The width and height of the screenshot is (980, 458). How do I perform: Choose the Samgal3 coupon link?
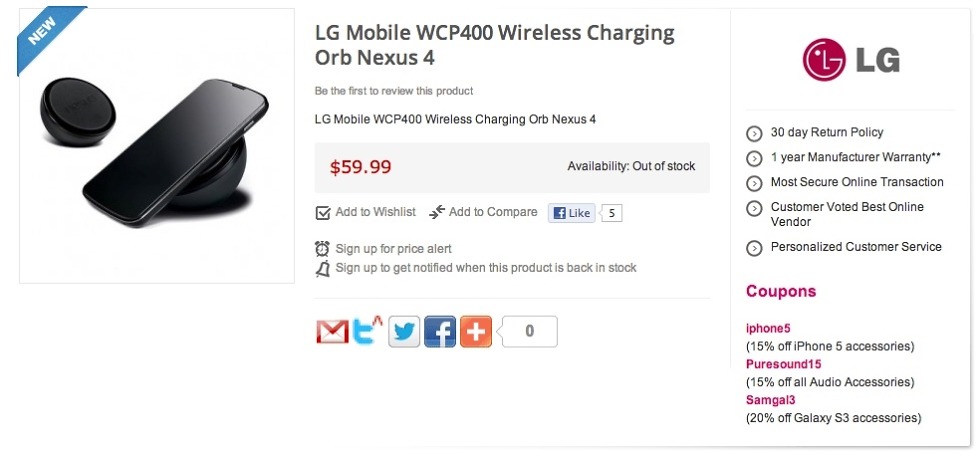pyautogui.click(x=771, y=400)
